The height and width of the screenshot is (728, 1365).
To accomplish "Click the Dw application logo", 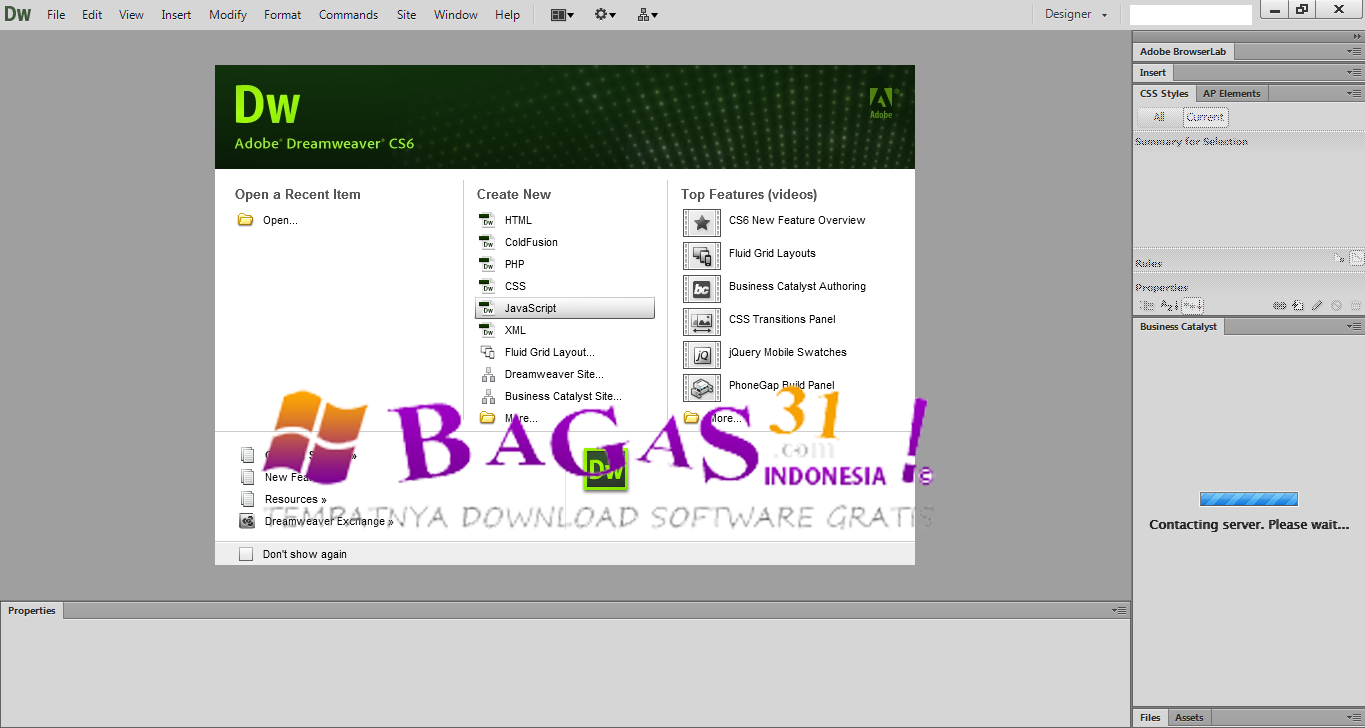I will tap(18, 15).
